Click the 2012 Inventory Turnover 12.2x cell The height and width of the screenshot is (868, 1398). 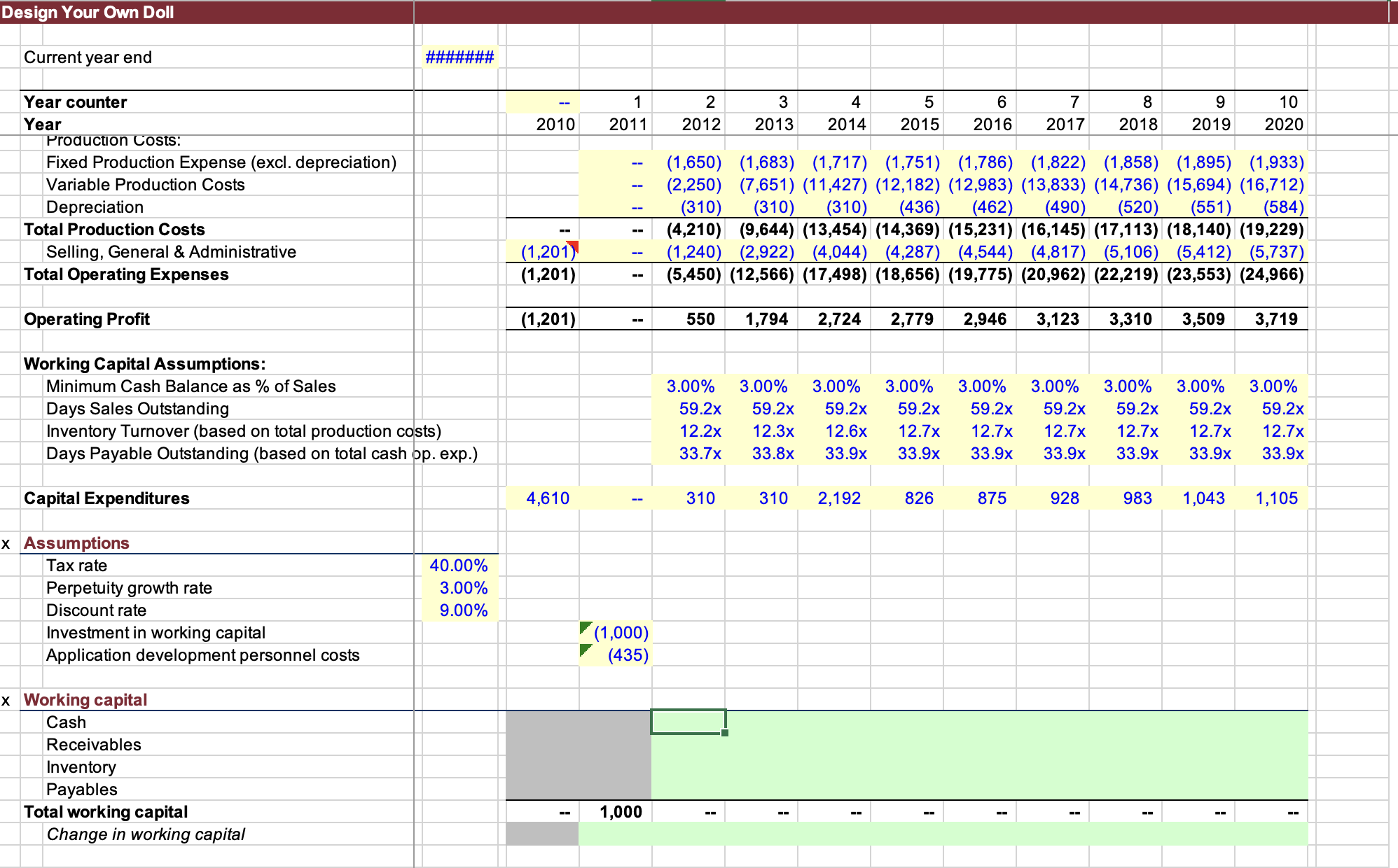[x=700, y=431]
